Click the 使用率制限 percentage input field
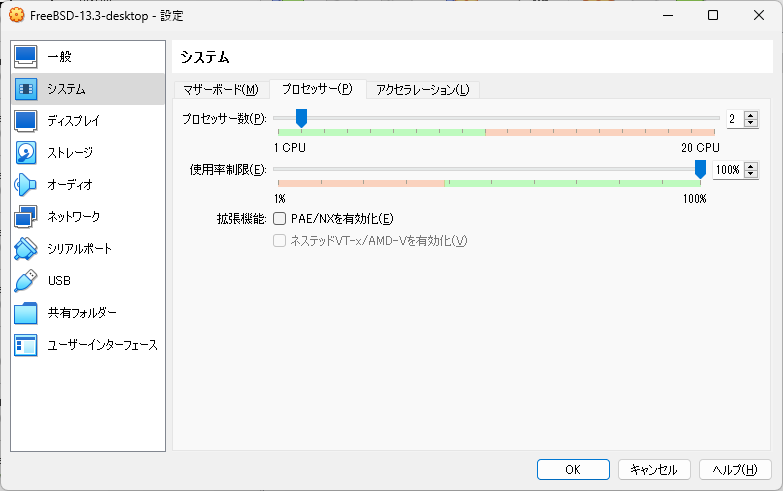The height and width of the screenshot is (491, 783). 727,170
